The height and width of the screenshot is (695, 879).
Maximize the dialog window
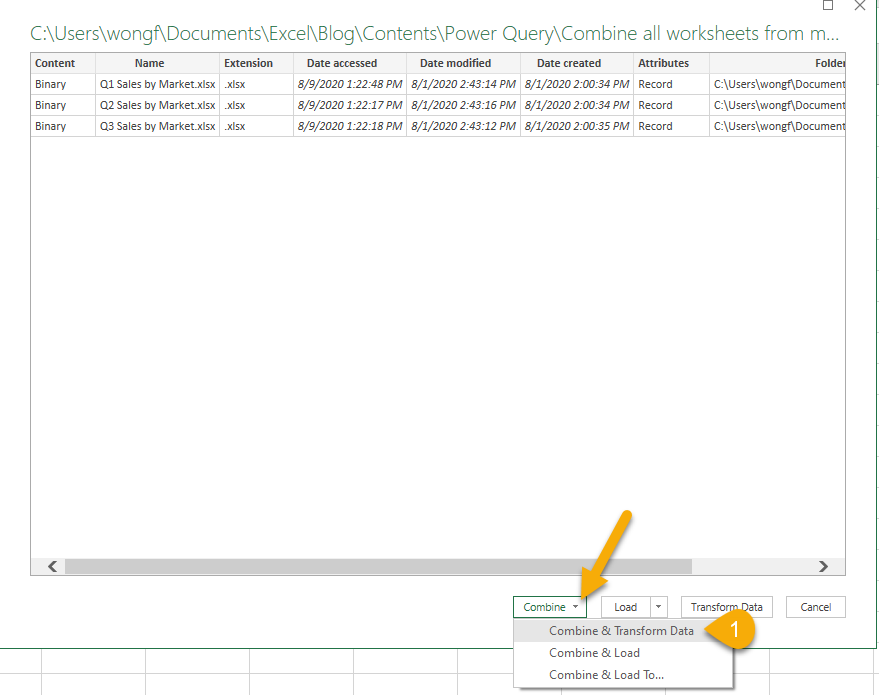[828, 5]
